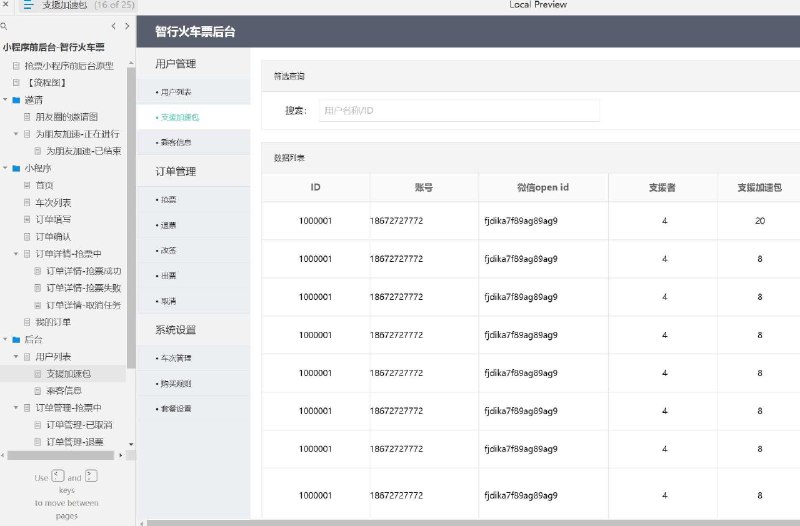This screenshot has width=800, height=526.
Task: Click the 订单管理 section heading in the left menu
Action: click(x=176, y=171)
